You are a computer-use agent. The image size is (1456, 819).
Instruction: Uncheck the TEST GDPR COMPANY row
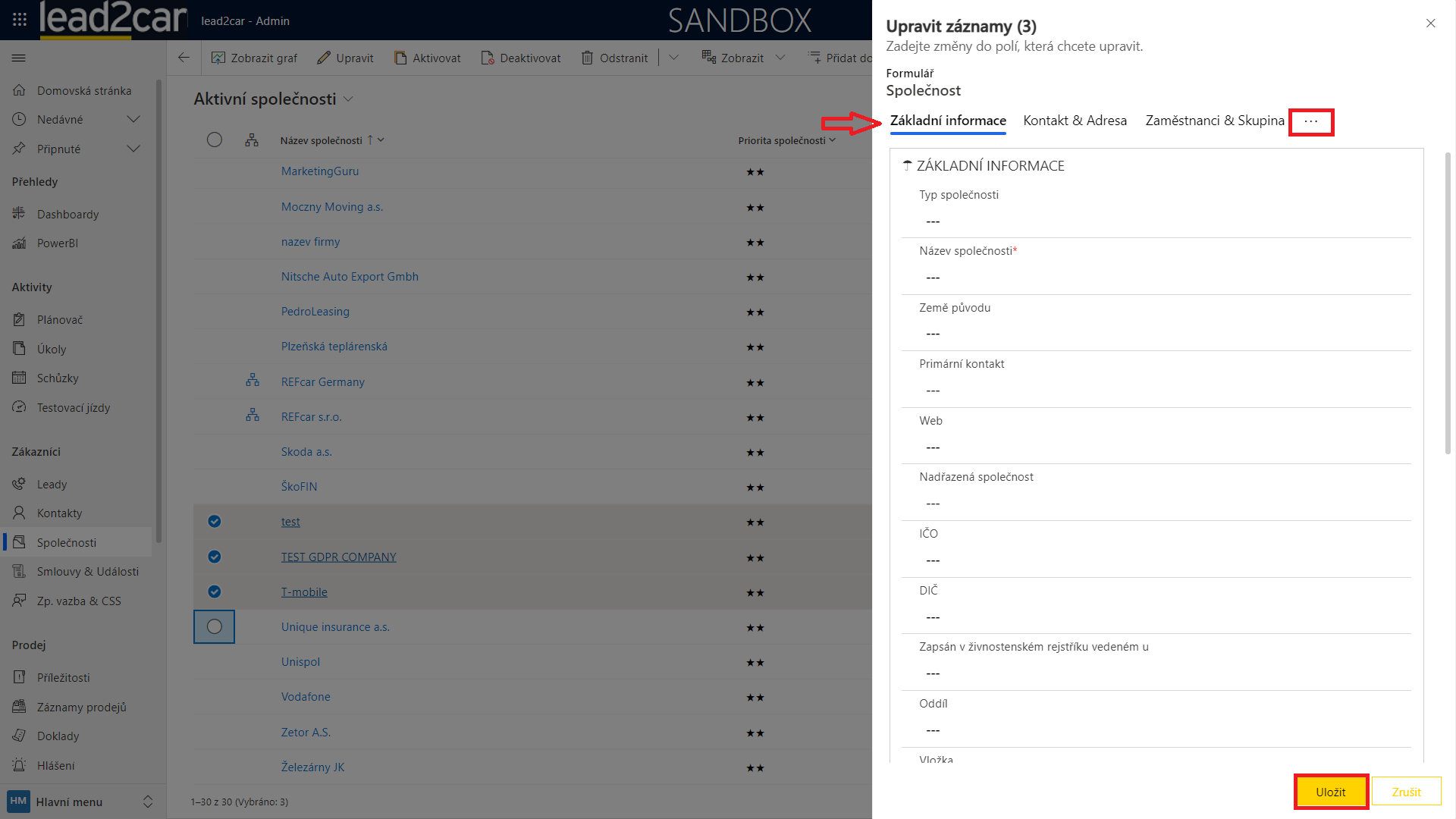215,557
